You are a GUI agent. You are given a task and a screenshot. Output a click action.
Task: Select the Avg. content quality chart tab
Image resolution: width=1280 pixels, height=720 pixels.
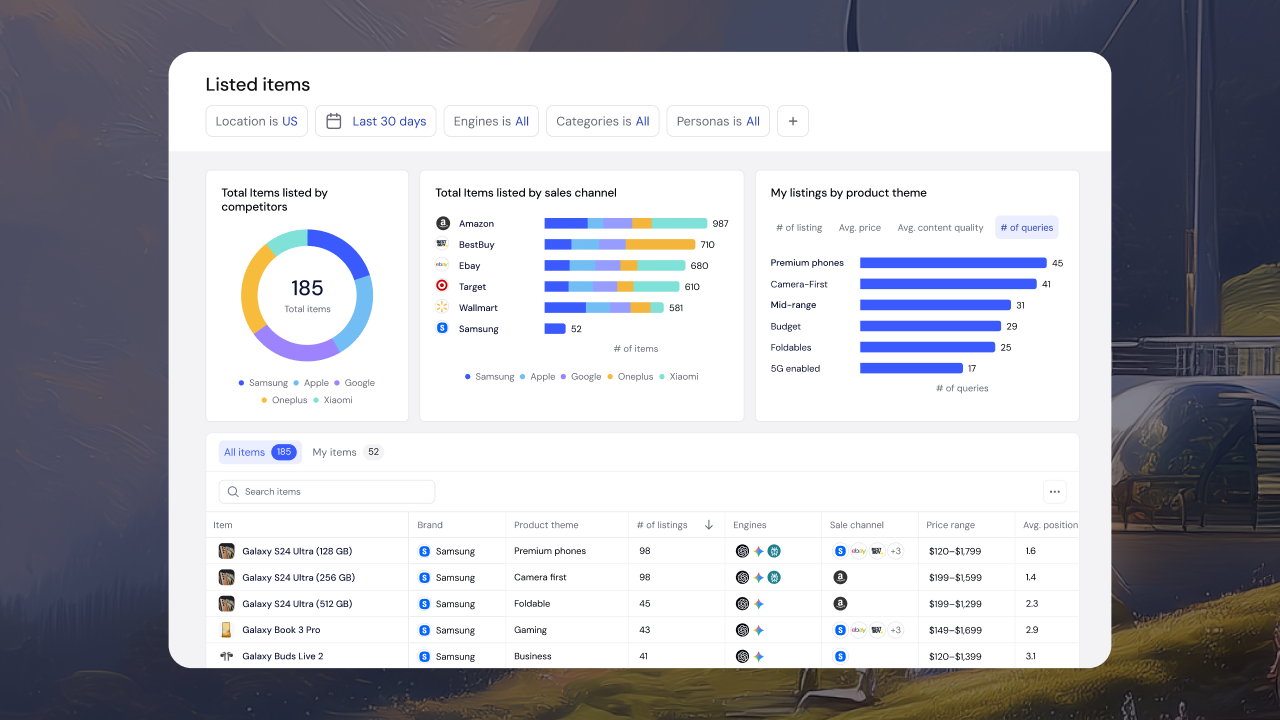940,228
